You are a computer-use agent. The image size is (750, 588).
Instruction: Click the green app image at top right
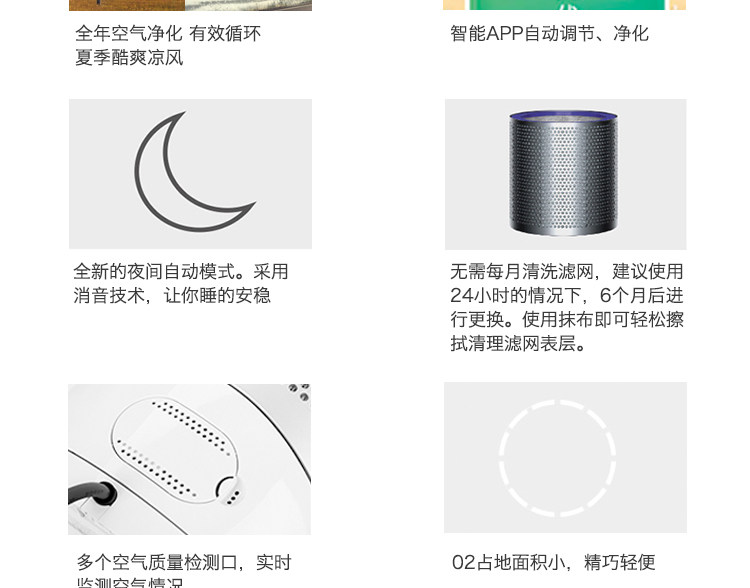click(x=564, y=5)
